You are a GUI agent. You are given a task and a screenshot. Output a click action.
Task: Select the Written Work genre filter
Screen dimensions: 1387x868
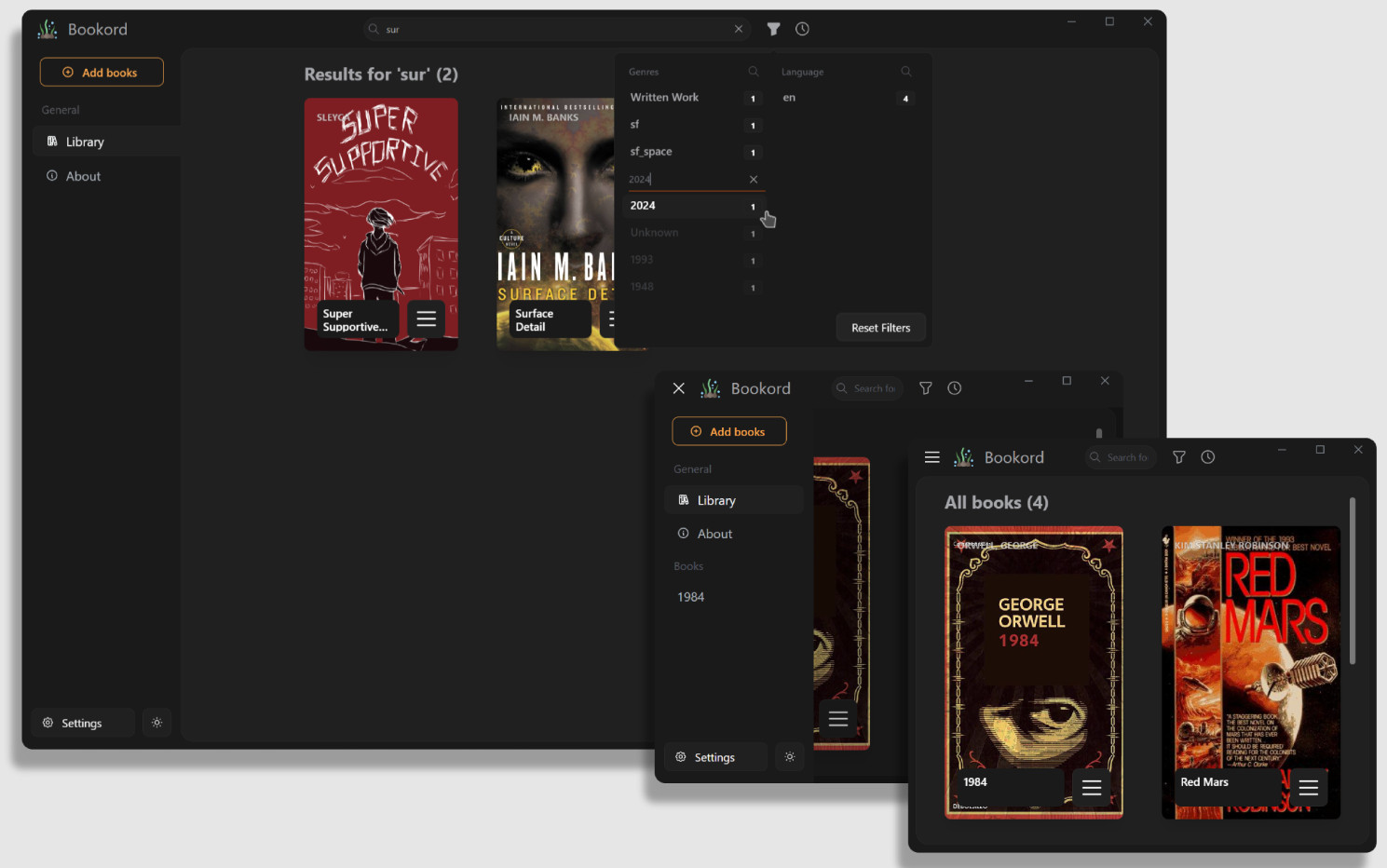coord(694,98)
